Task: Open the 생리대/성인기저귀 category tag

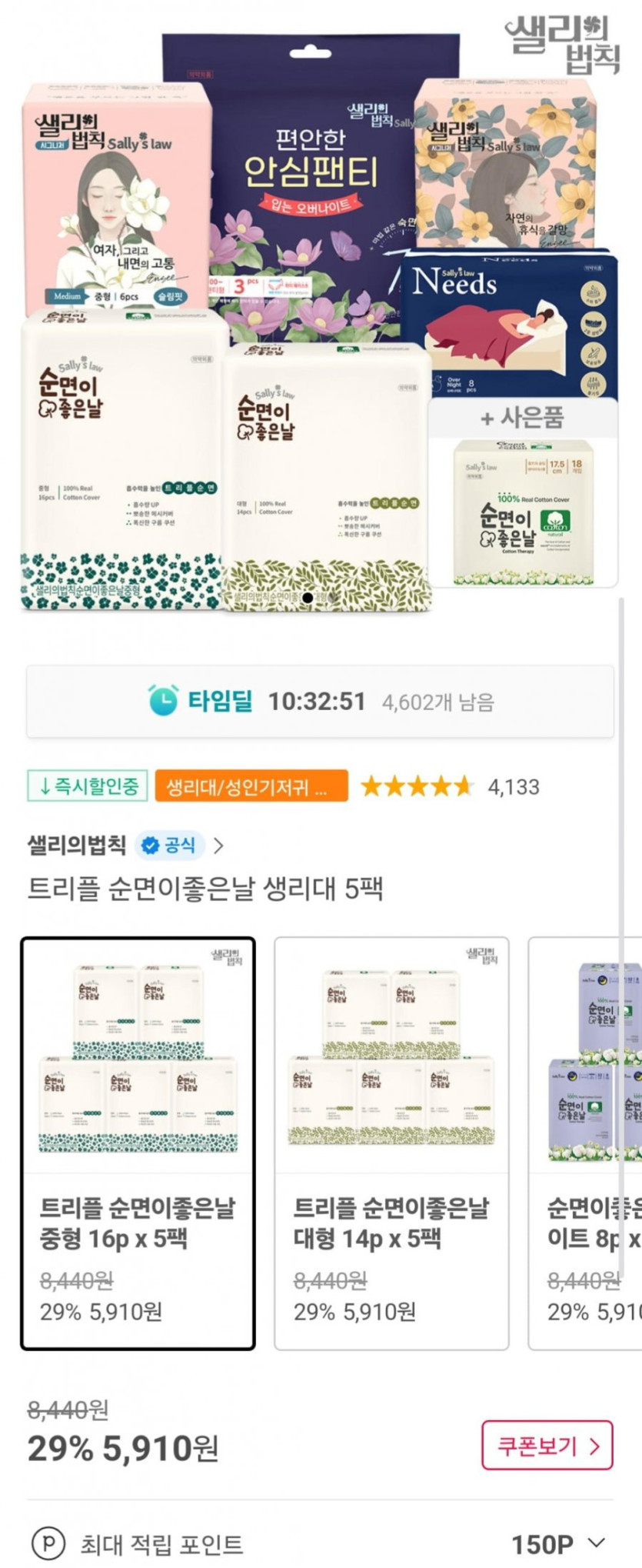Action: pos(251,786)
